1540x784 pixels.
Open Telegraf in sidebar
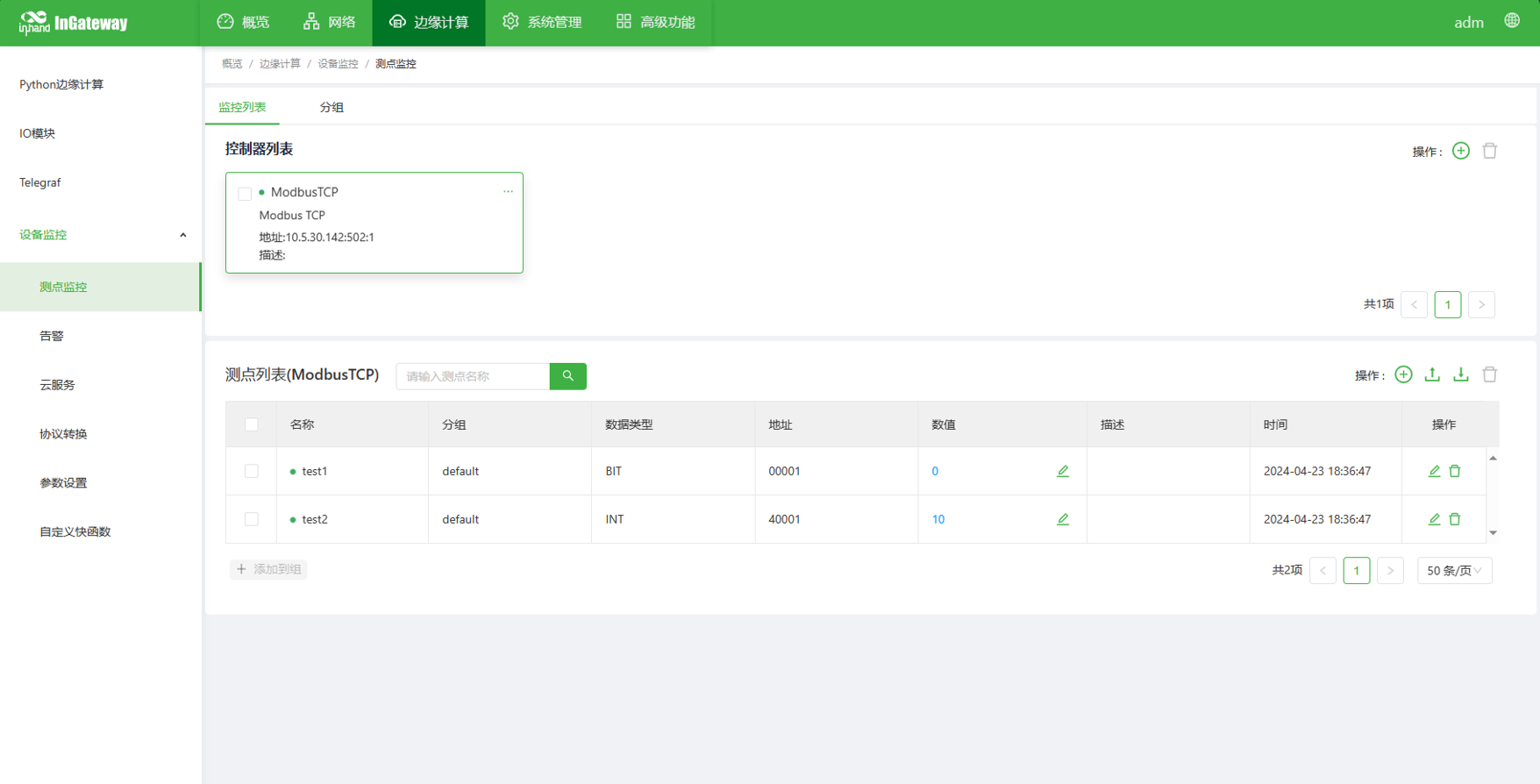[101, 182]
